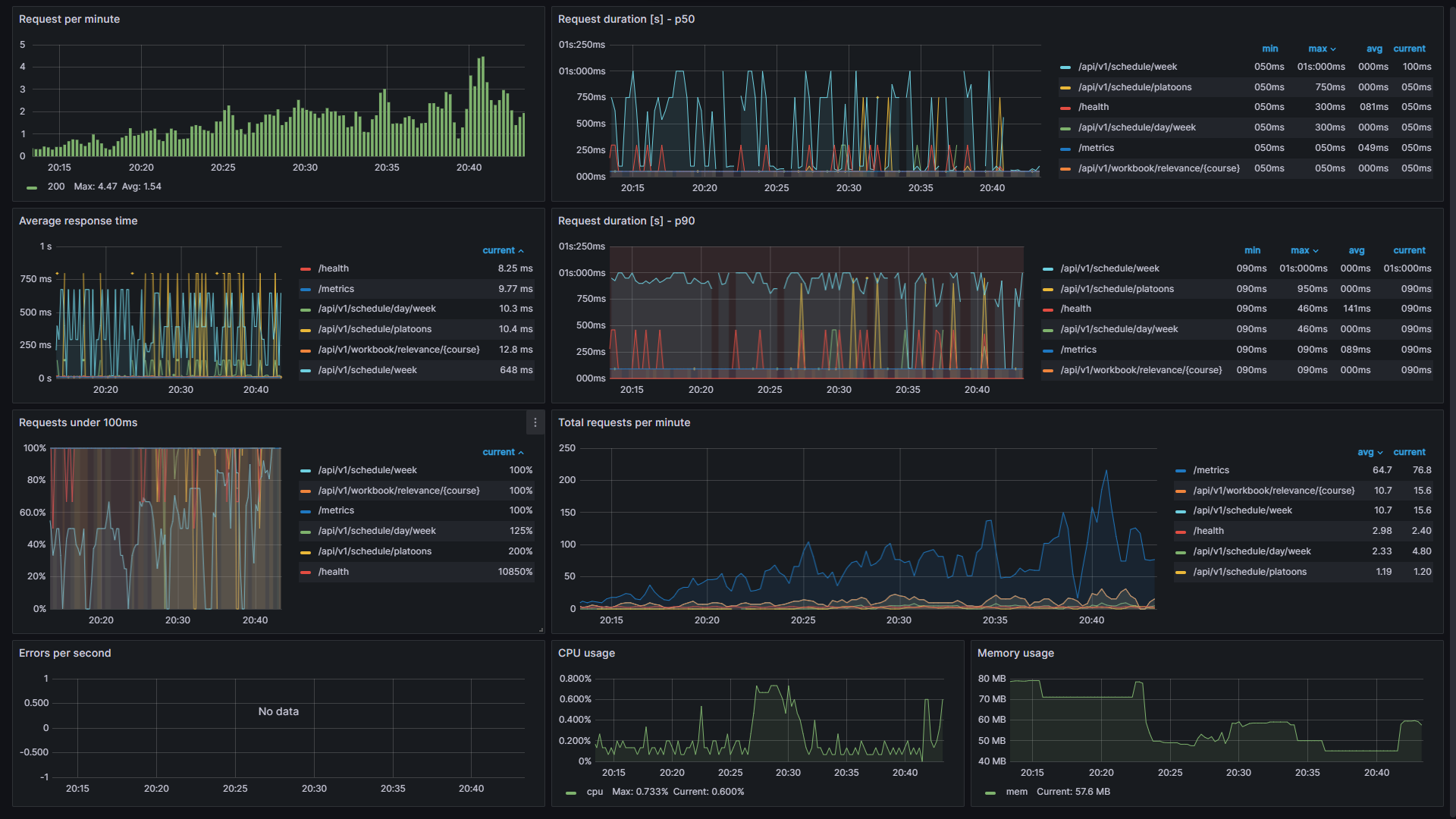Toggle /metrics series in Total requests legend
The image size is (1456, 819).
pyautogui.click(x=1210, y=471)
